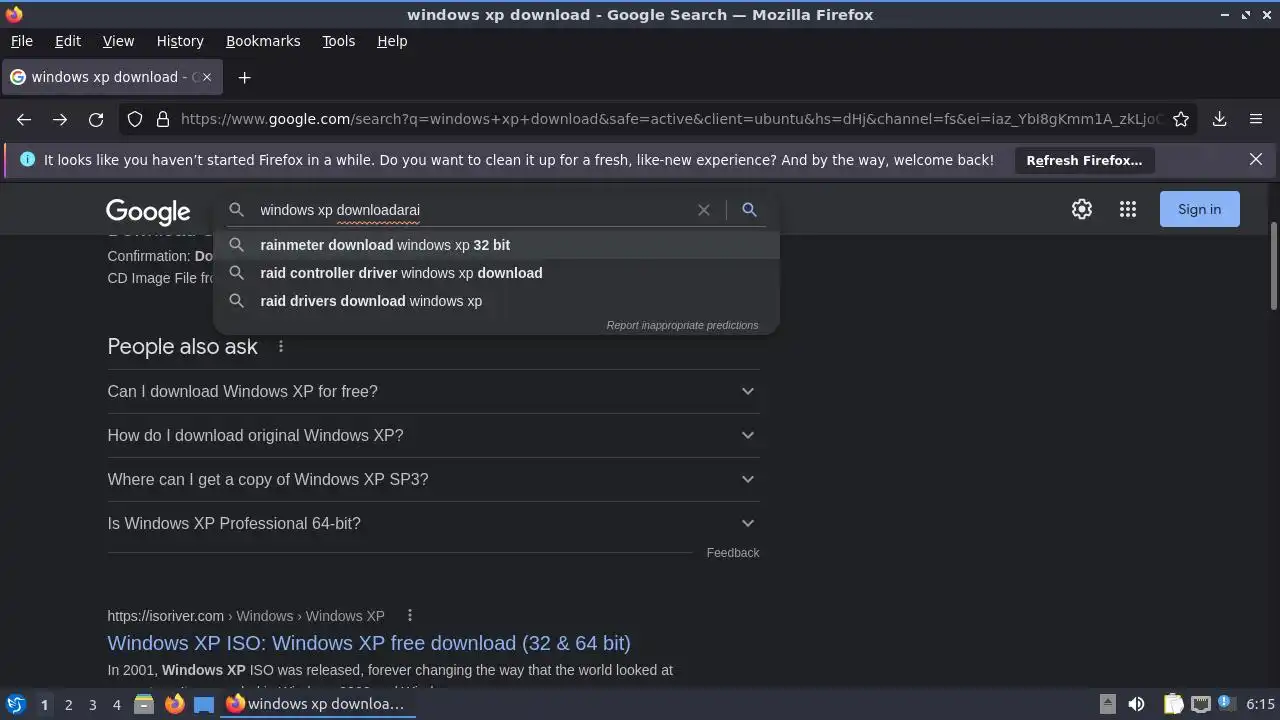Switch to workspace 3
This screenshot has width=1280, height=720.
click(x=92, y=705)
